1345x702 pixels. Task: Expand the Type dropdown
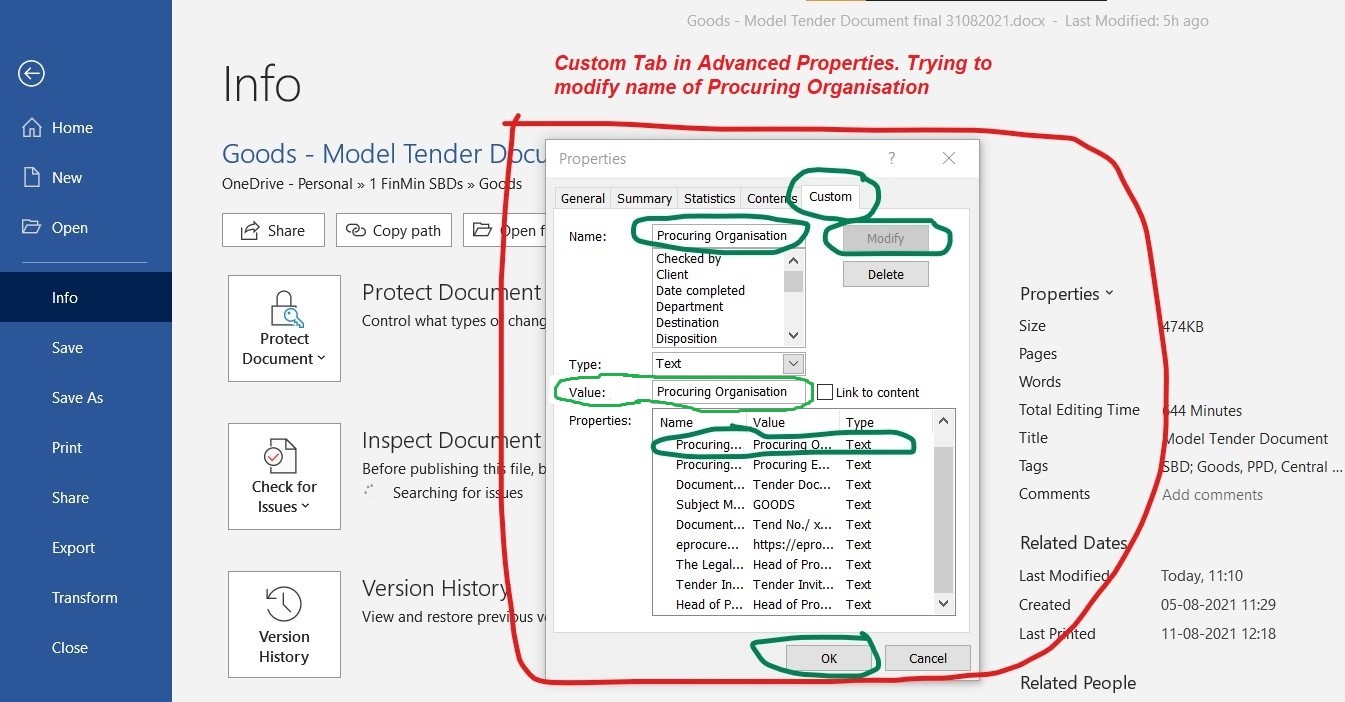[x=793, y=364]
